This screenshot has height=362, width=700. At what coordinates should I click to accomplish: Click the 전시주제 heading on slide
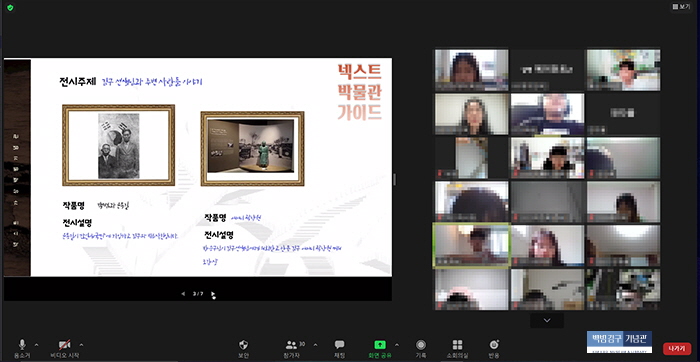coord(77,82)
